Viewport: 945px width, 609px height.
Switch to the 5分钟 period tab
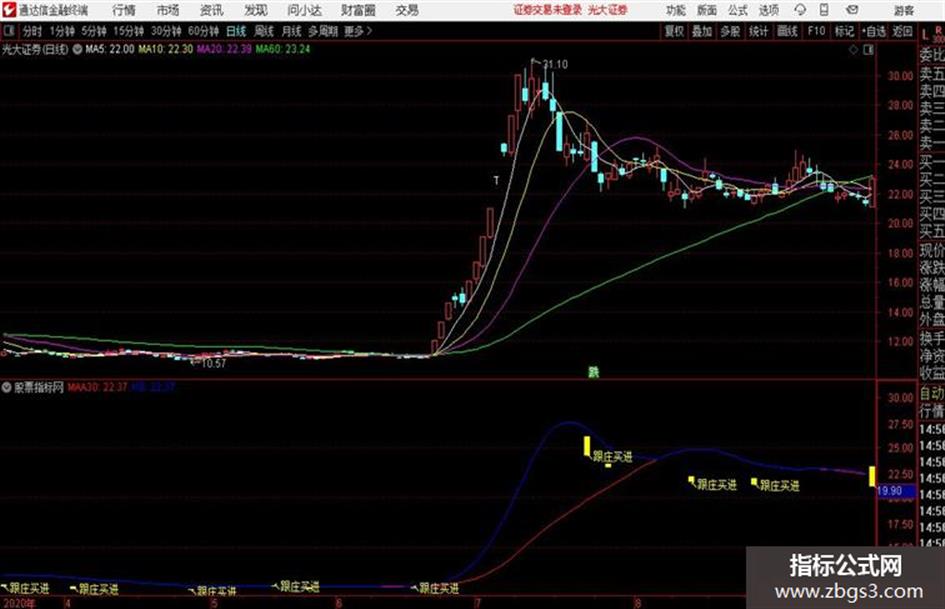94,31
